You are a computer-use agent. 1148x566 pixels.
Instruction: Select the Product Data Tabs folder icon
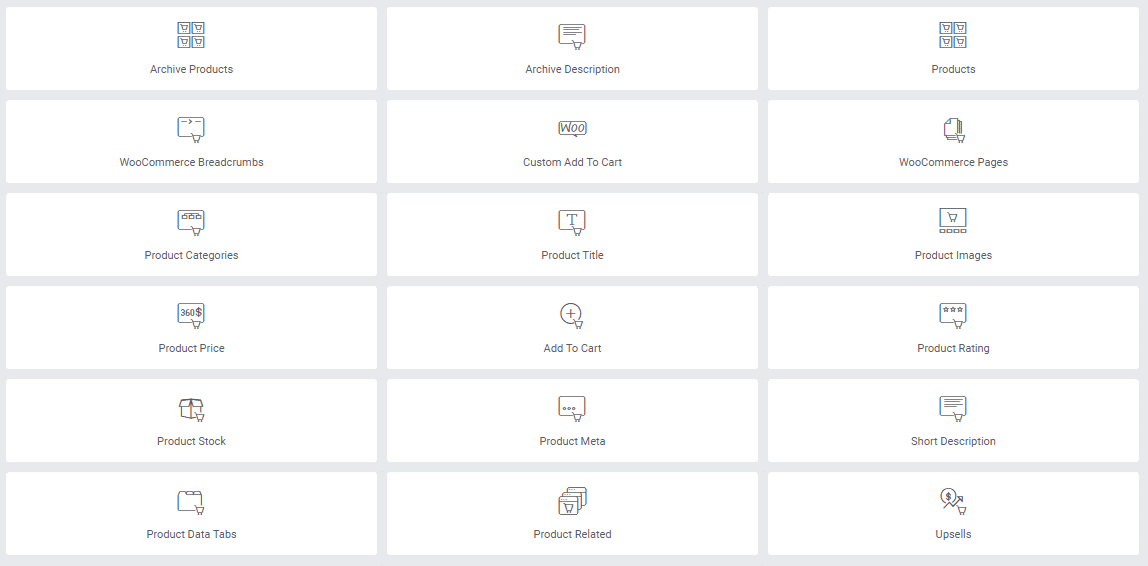pos(191,502)
